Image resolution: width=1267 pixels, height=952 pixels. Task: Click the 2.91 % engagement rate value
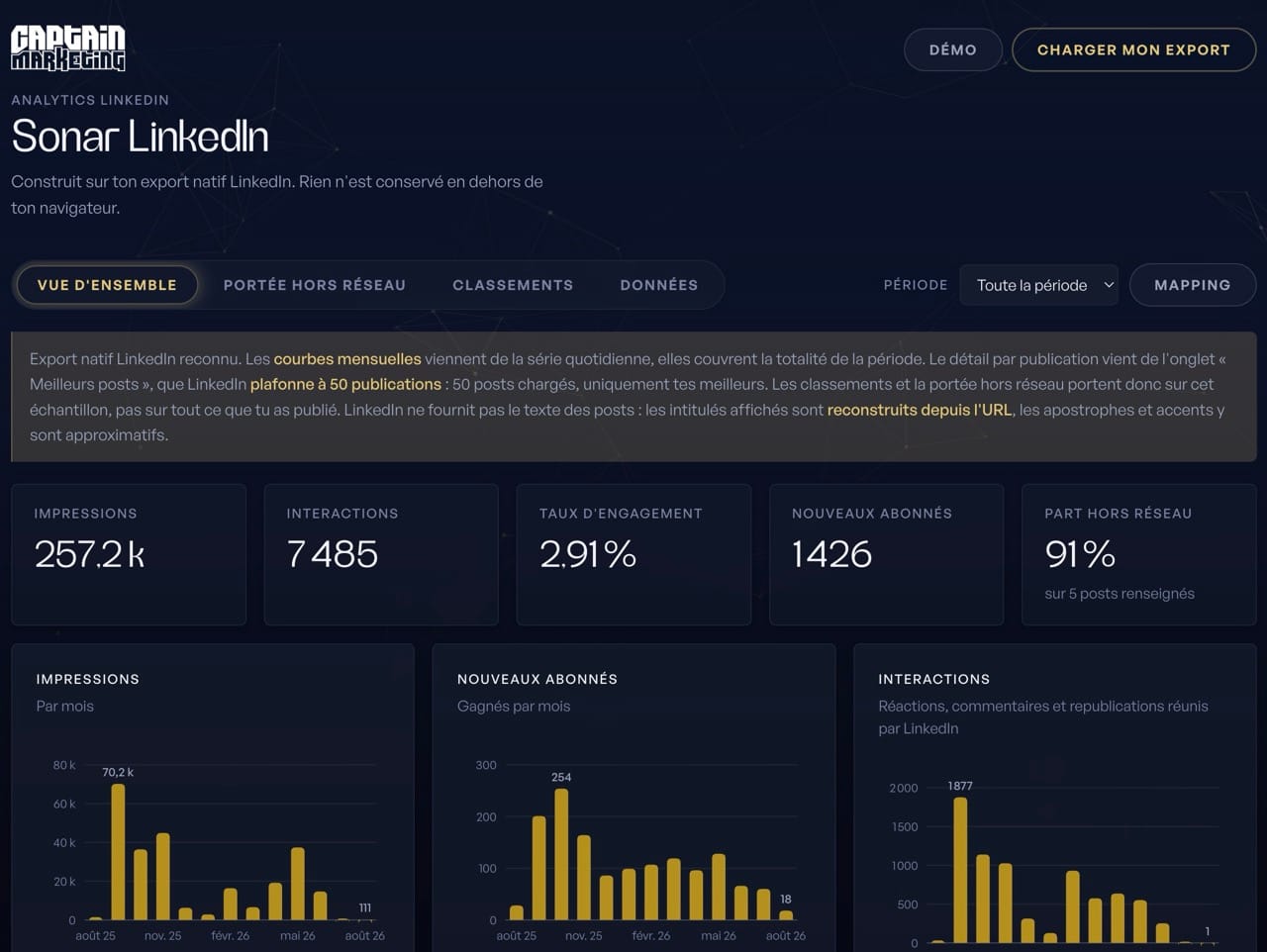coord(588,554)
